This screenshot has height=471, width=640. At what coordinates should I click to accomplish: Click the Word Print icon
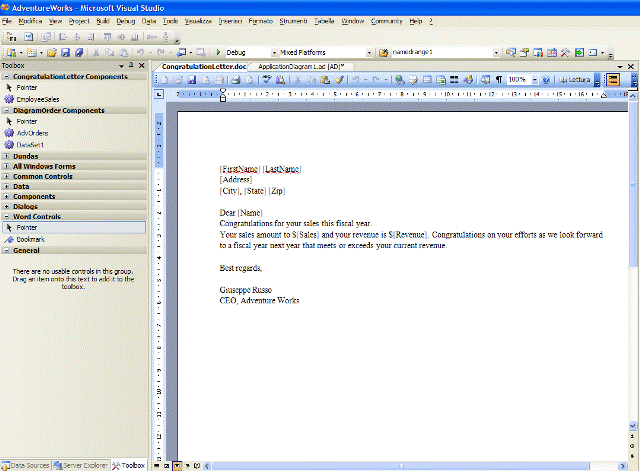coord(236,80)
